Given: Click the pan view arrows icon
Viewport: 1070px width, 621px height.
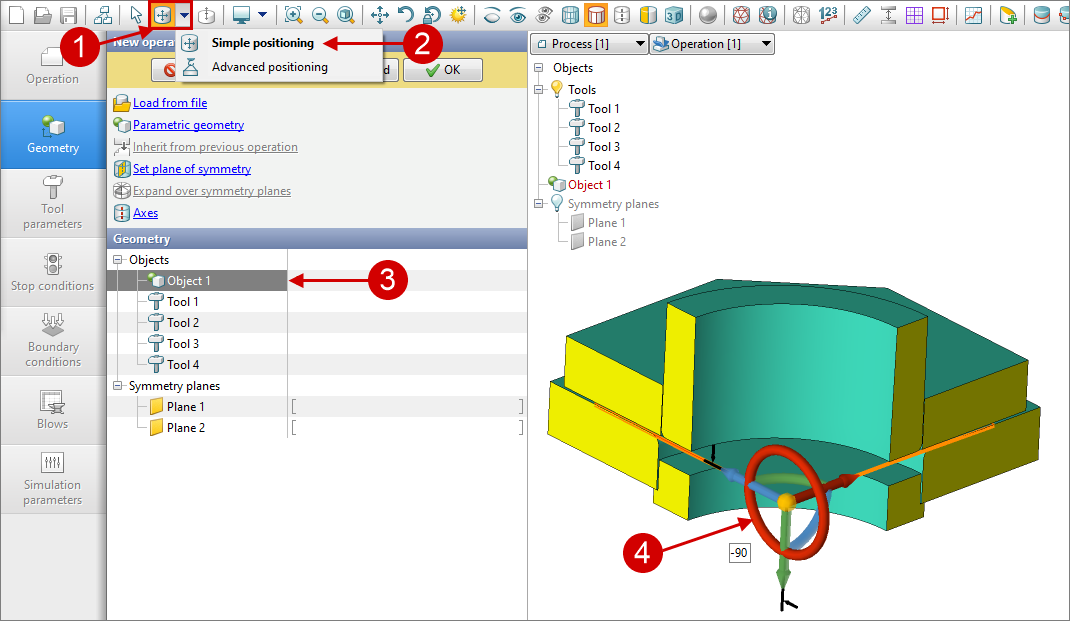Looking at the screenshot, I should click(380, 15).
